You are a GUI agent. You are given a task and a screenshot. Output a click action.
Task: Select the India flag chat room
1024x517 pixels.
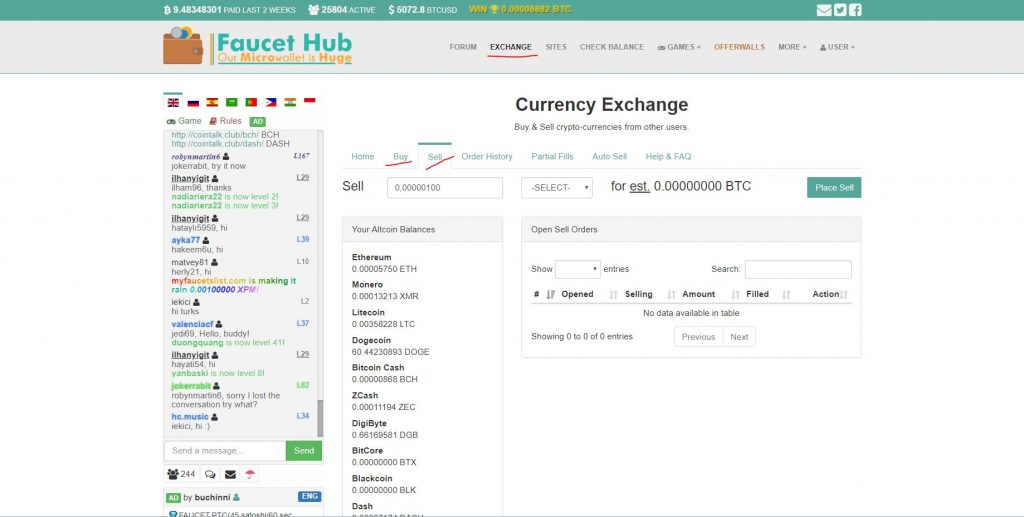[290, 102]
